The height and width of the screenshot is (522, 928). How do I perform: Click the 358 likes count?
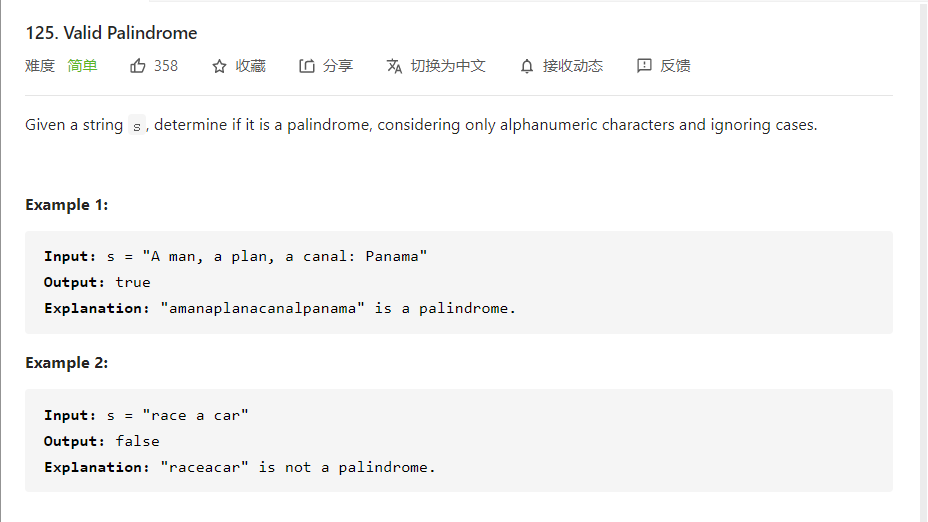pyautogui.click(x=166, y=66)
